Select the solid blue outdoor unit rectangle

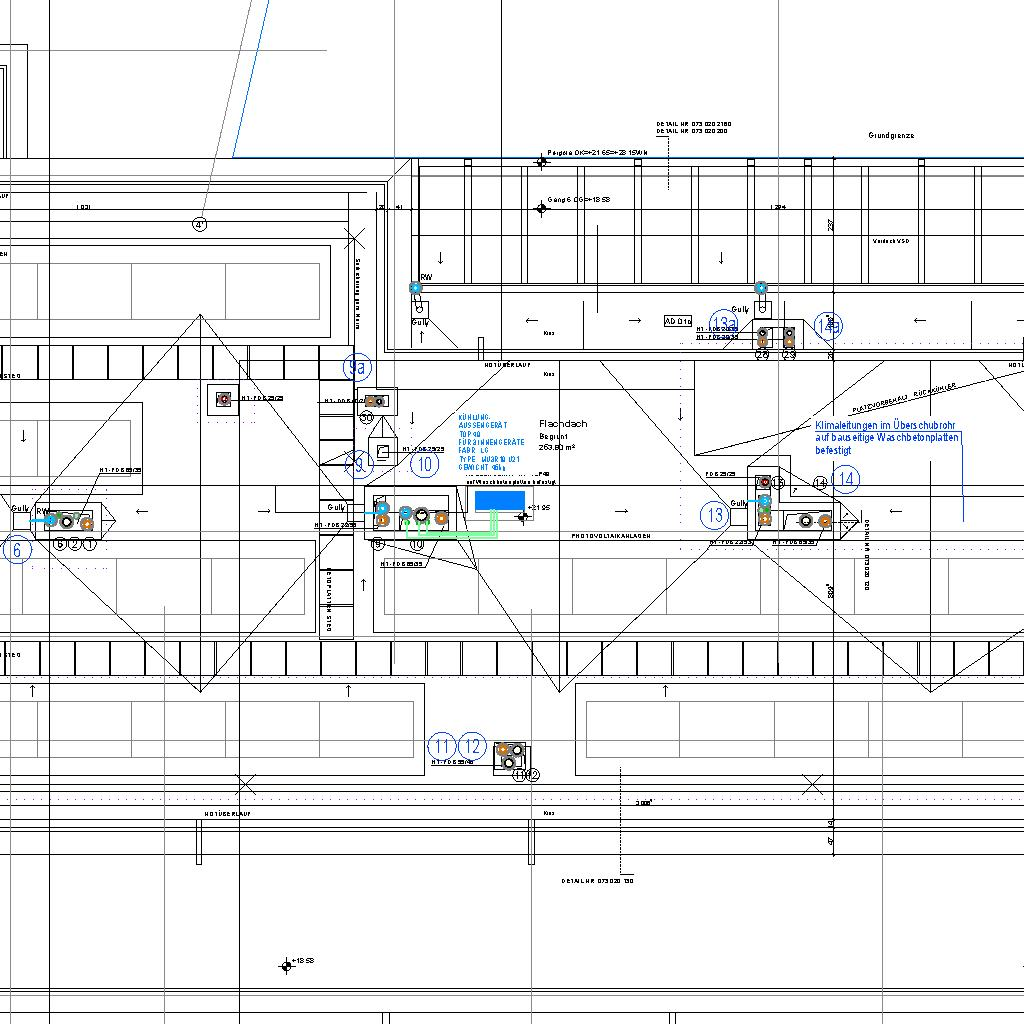pyautogui.click(x=500, y=500)
